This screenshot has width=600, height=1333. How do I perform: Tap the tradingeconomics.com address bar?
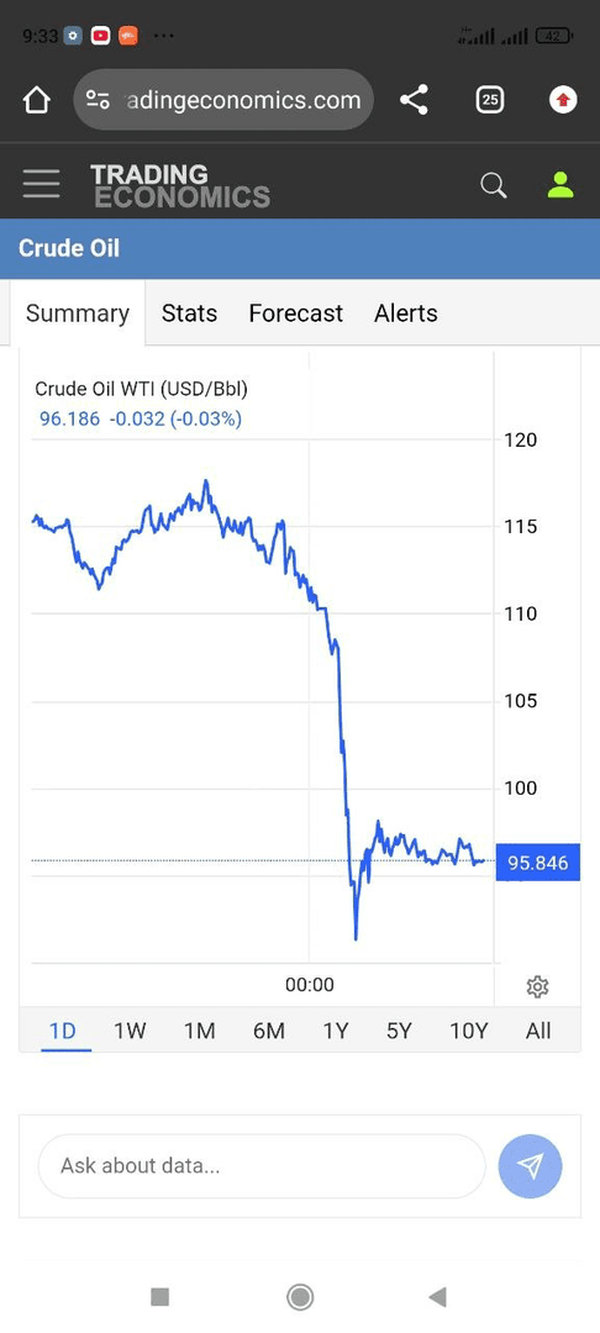(x=224, y=100)
